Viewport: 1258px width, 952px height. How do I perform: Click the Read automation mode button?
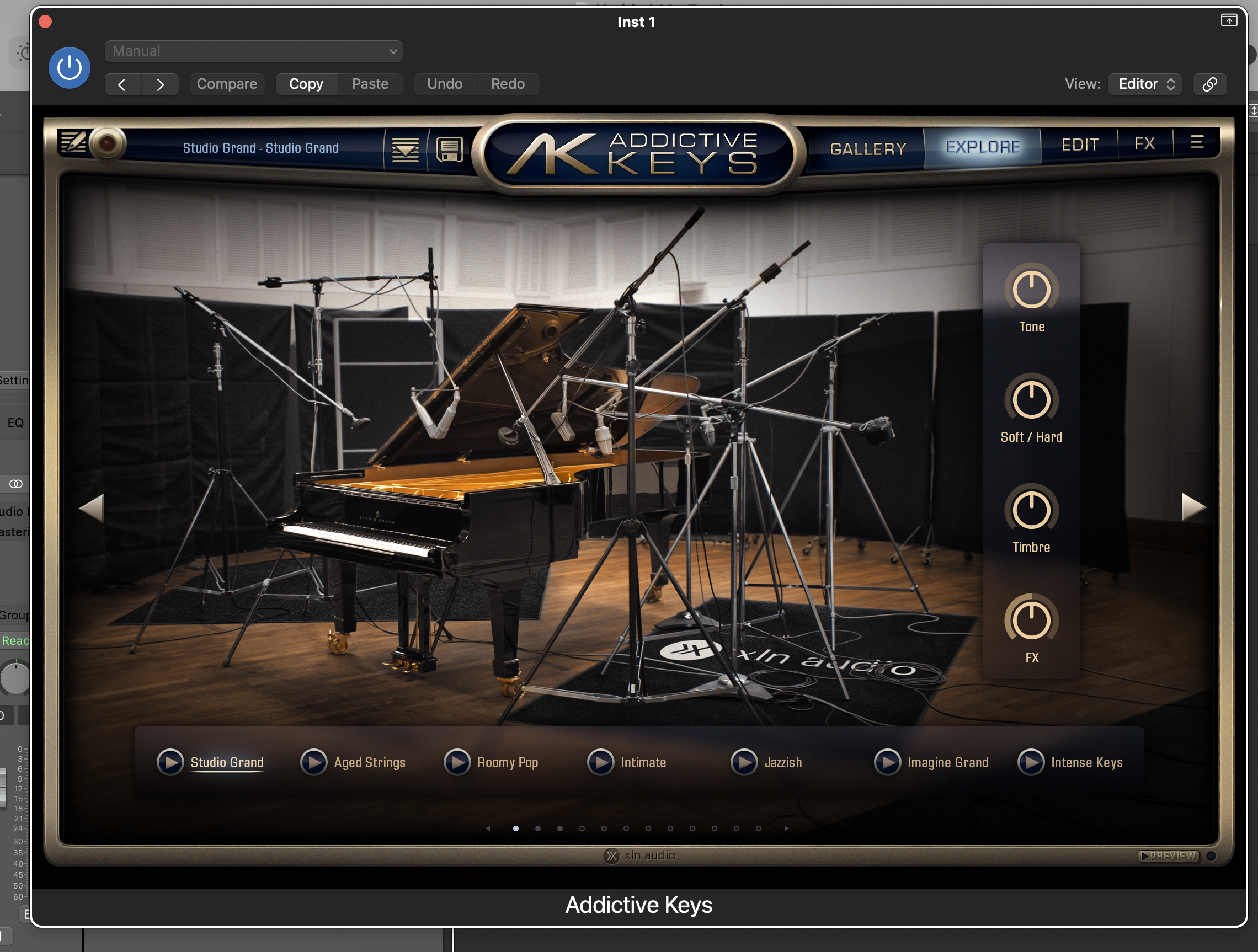click(15, 640)
